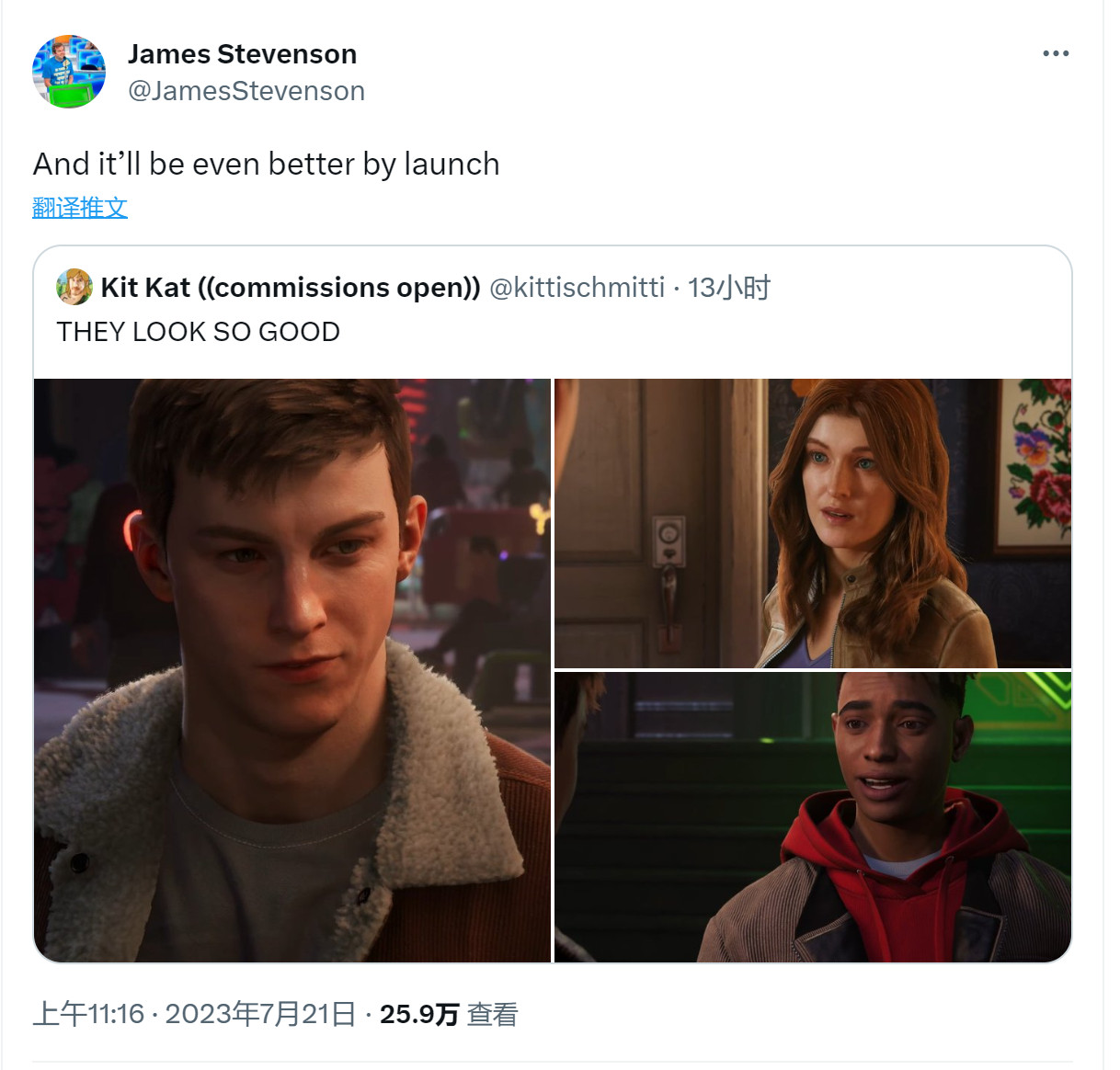The image size is (1120, 1070).
Task: Click tweet text And it'll be even better
Action: pyautogui.click(x=267, y=164)
